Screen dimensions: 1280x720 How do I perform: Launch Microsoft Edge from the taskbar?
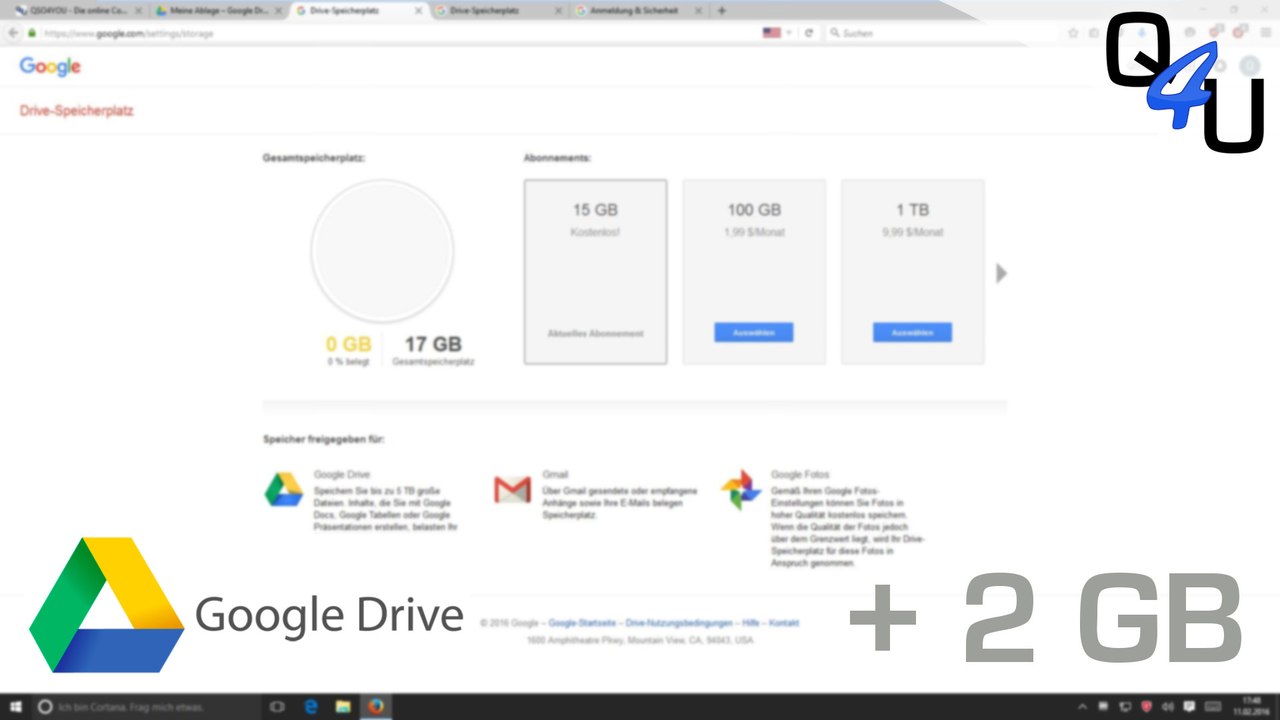pos(311,706)
